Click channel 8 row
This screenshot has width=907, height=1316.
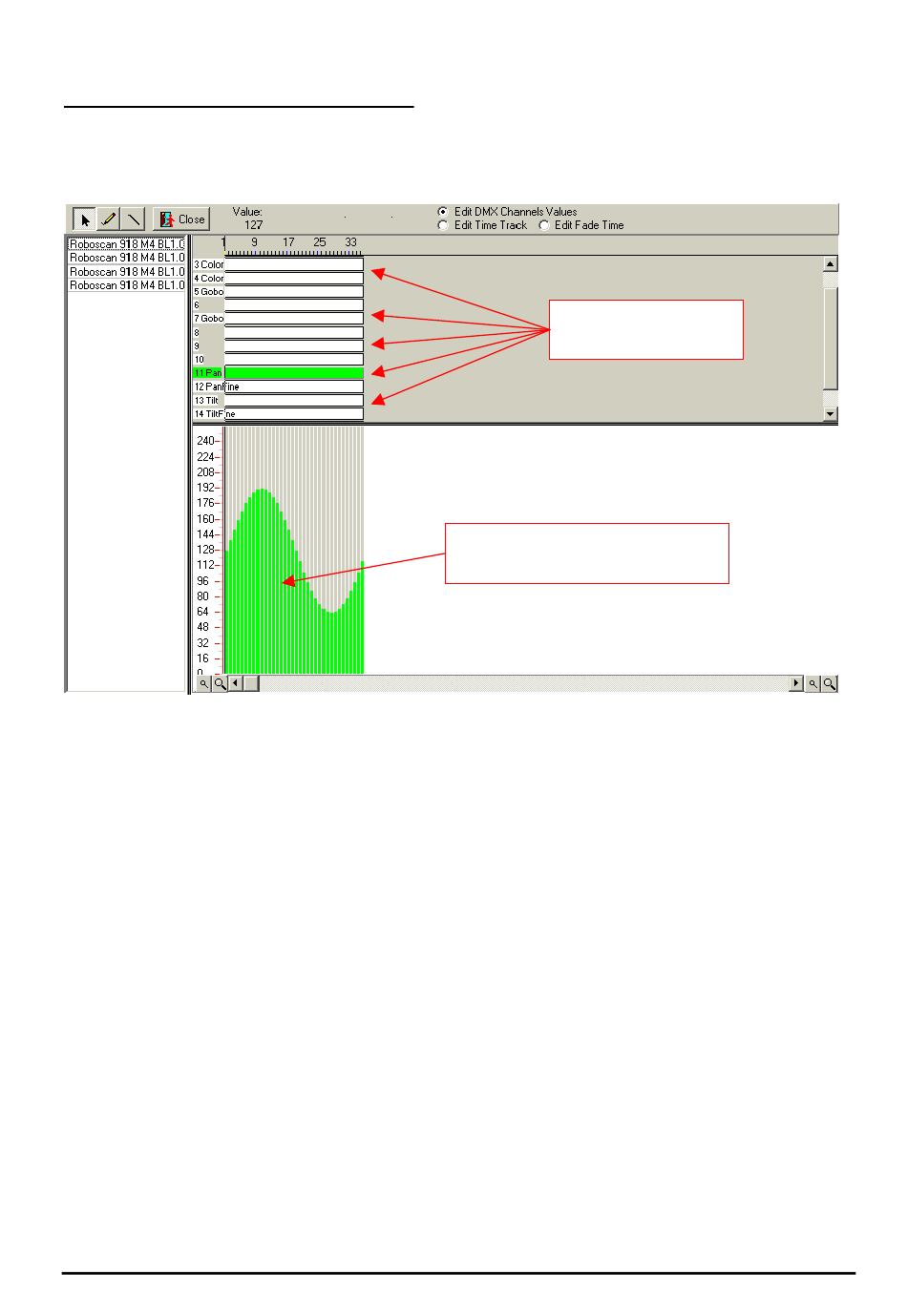[278, 333]
